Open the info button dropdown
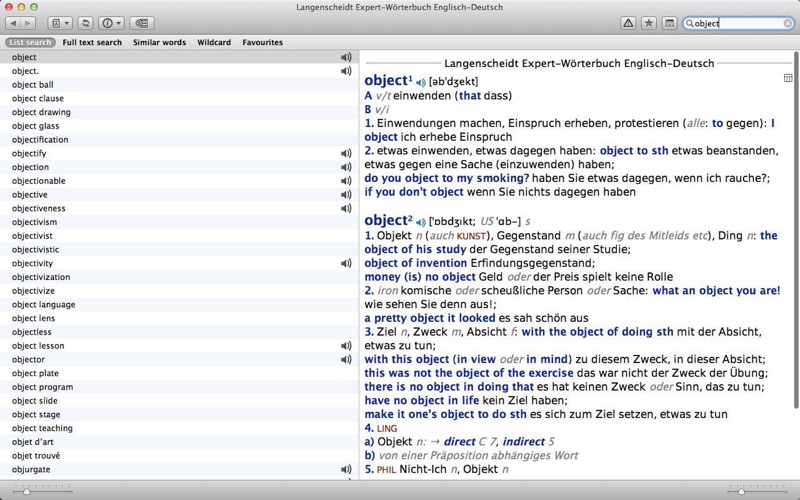 point(111,23)
